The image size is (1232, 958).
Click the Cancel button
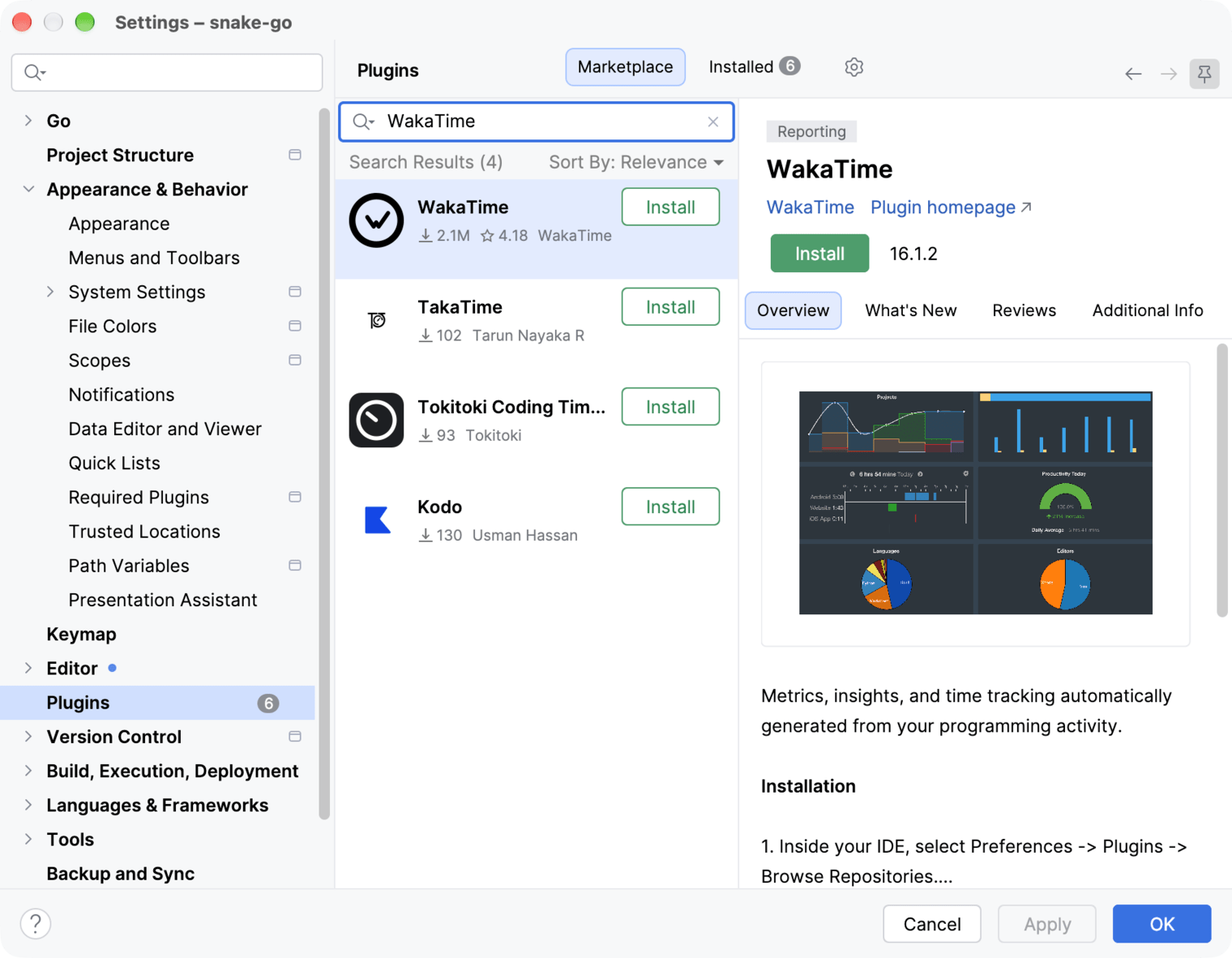pos(931,924)
